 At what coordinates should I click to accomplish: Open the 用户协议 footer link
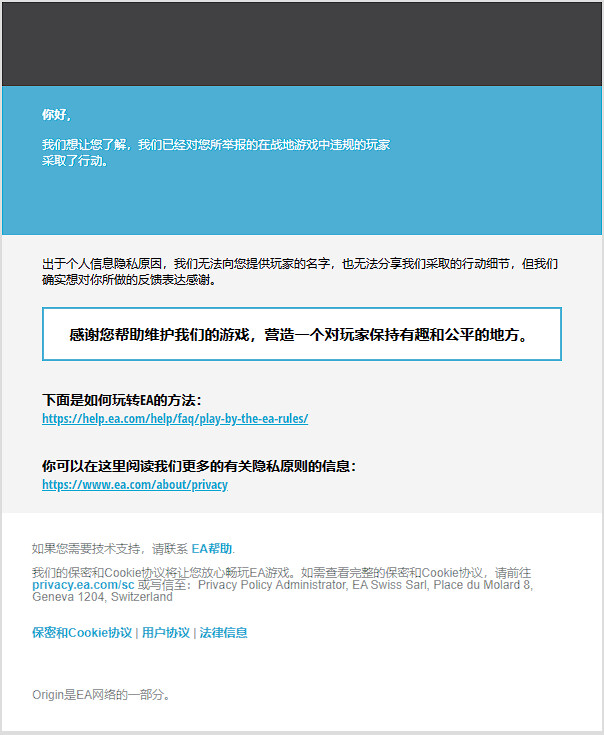(166, 633)
